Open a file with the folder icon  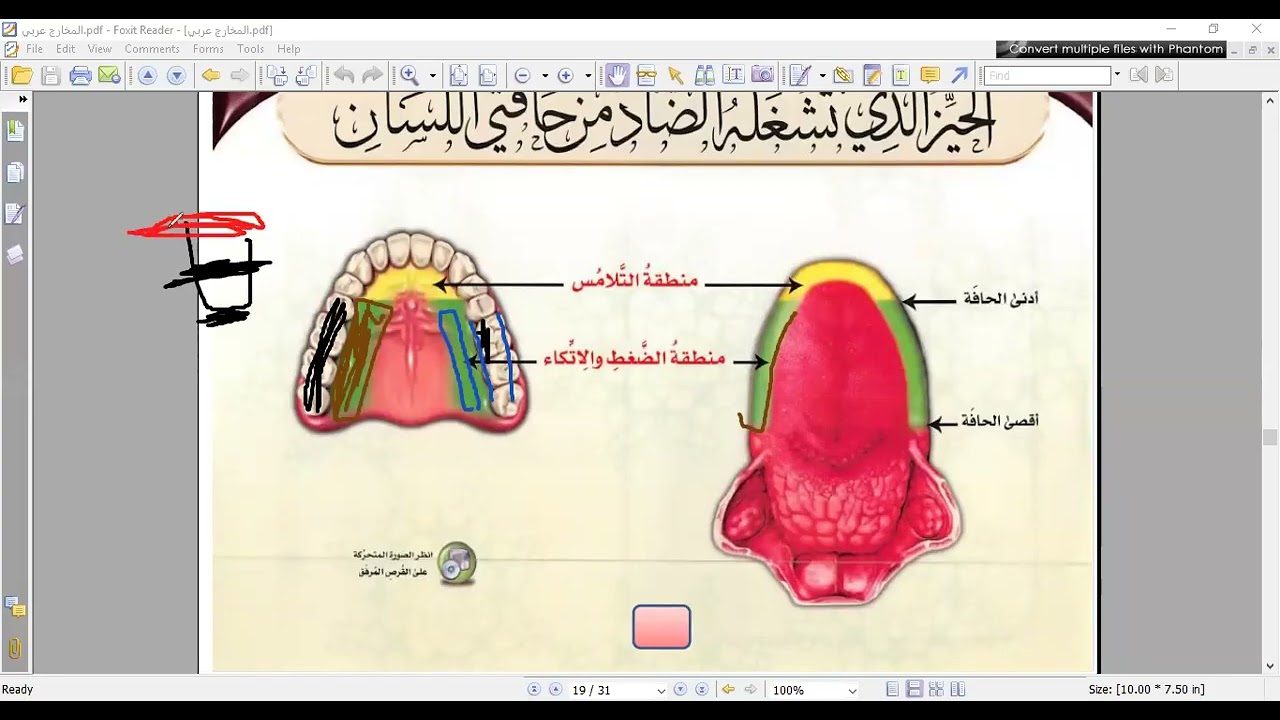click(x=21, y=75)
